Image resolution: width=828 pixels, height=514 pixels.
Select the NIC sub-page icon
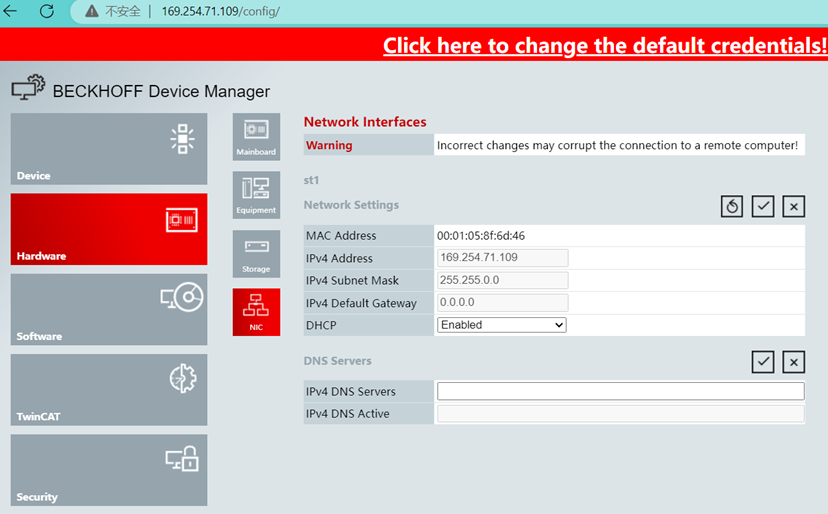256,312
